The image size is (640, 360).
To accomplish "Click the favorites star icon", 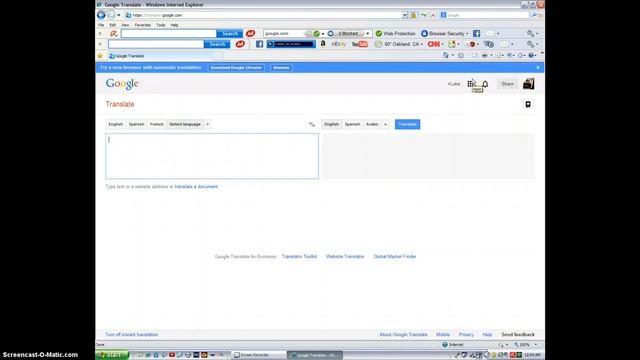I will 100,56.
